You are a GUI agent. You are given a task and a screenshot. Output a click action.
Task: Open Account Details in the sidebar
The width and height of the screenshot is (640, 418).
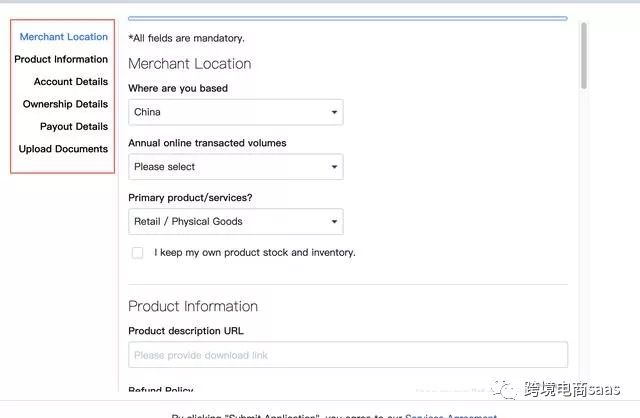tap(70, 82)
